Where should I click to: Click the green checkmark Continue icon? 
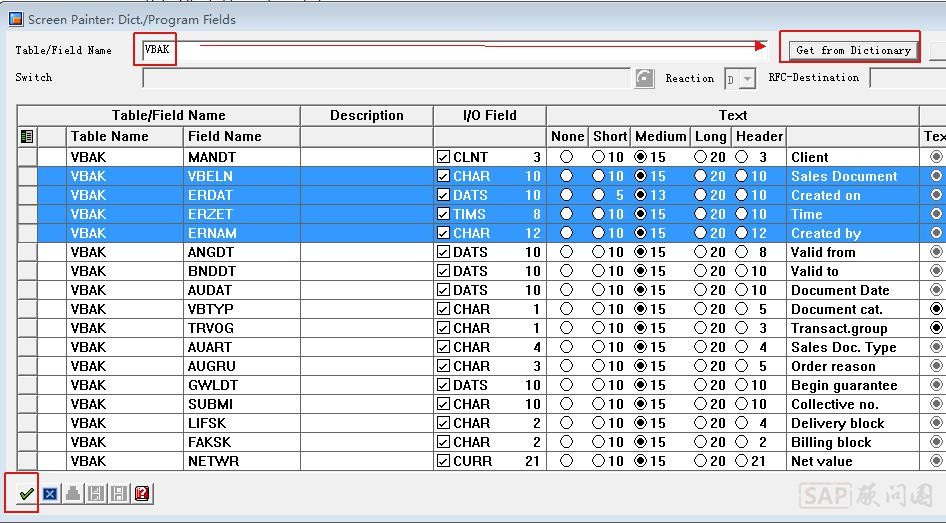tap(27, 493)
